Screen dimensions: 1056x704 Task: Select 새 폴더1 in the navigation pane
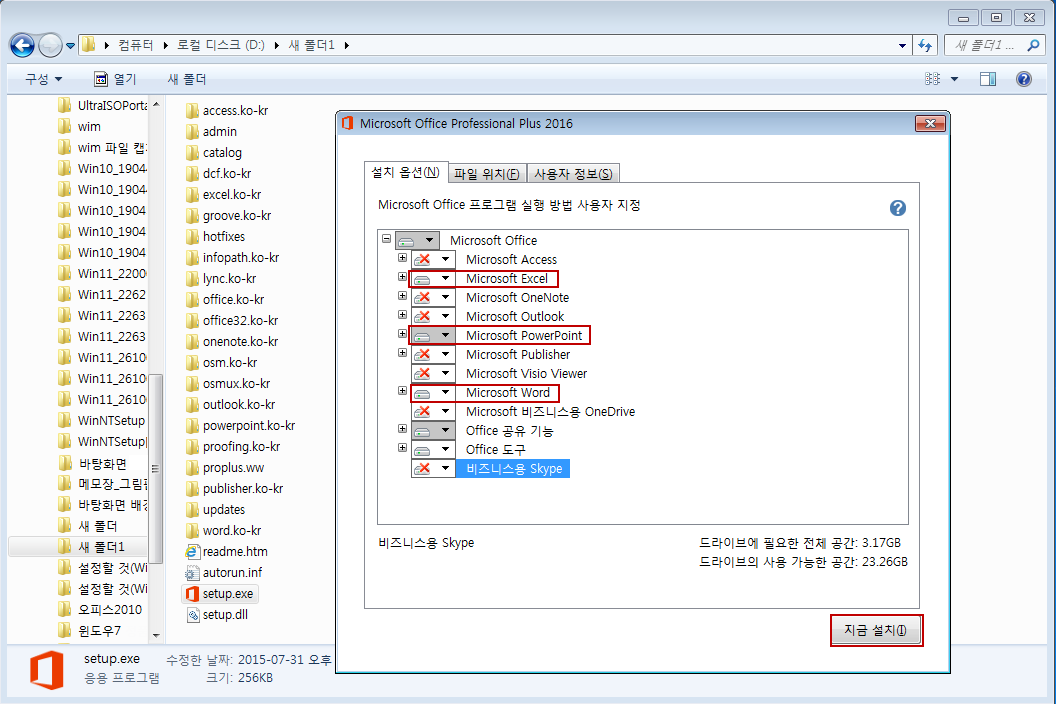(77, 546)
